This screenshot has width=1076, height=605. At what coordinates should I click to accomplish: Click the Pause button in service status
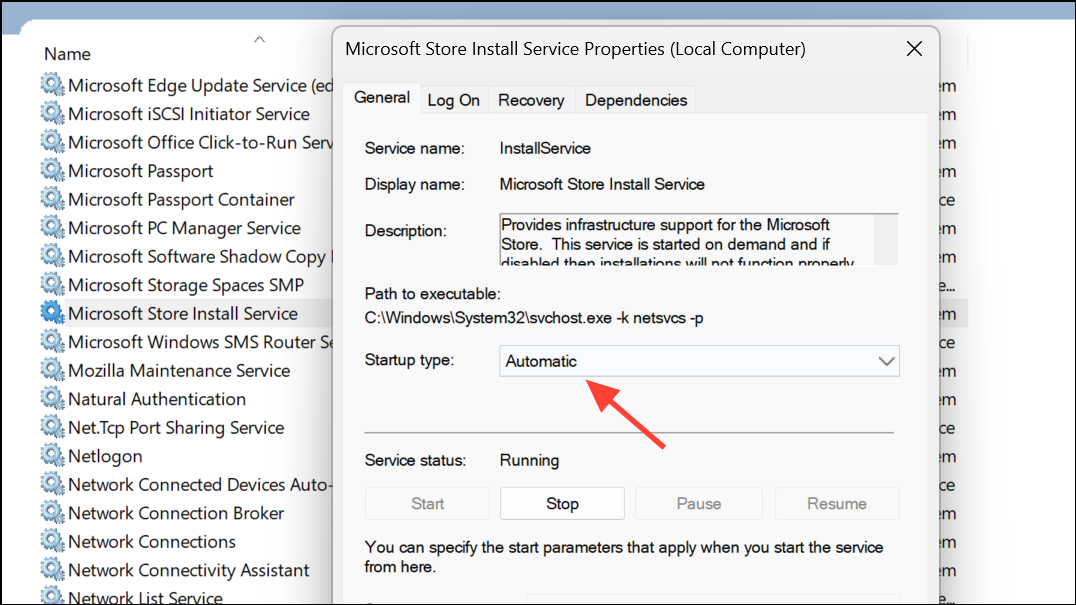tap(699, 503)
